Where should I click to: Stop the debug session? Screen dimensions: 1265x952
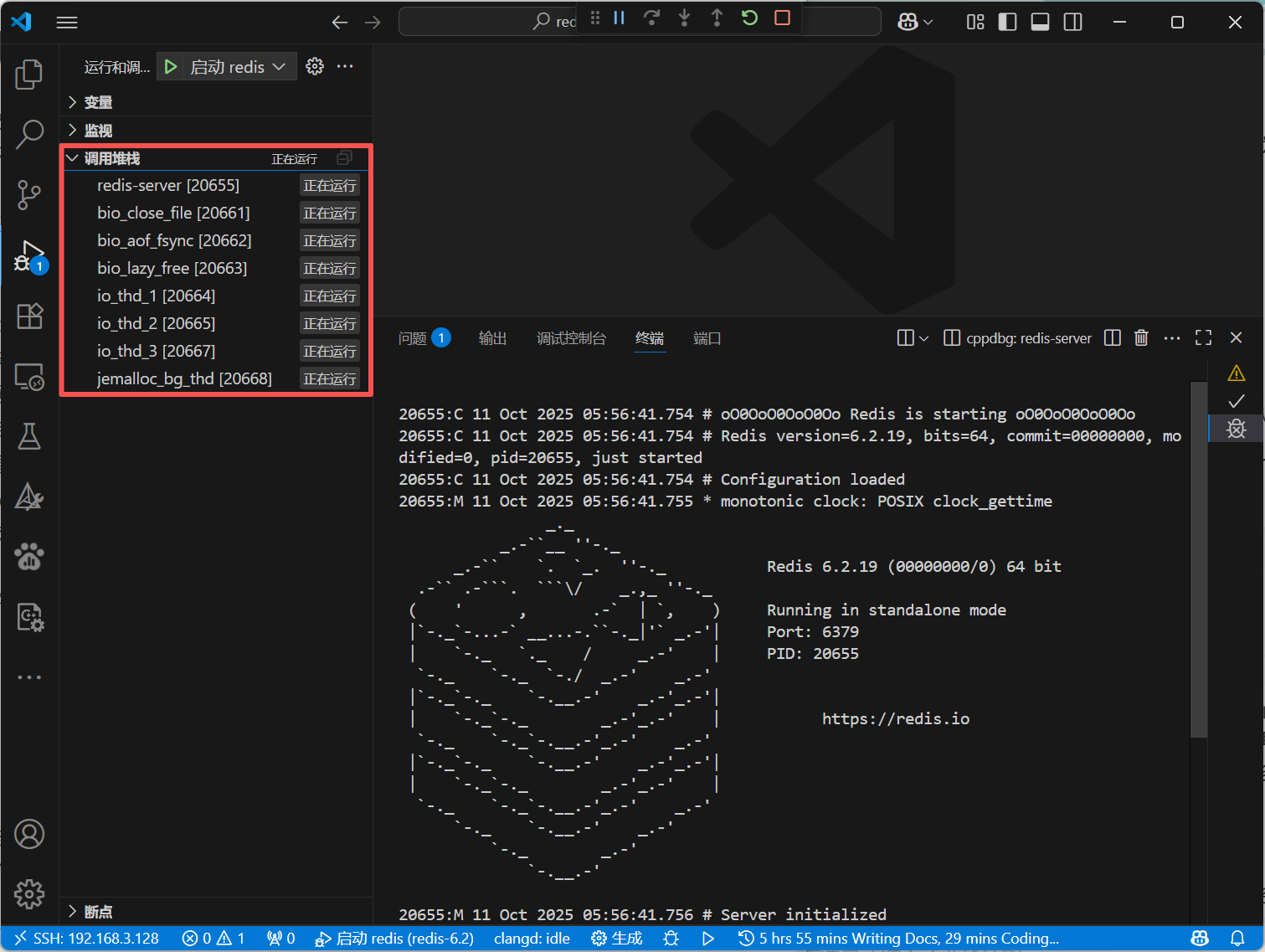[782, 18]
